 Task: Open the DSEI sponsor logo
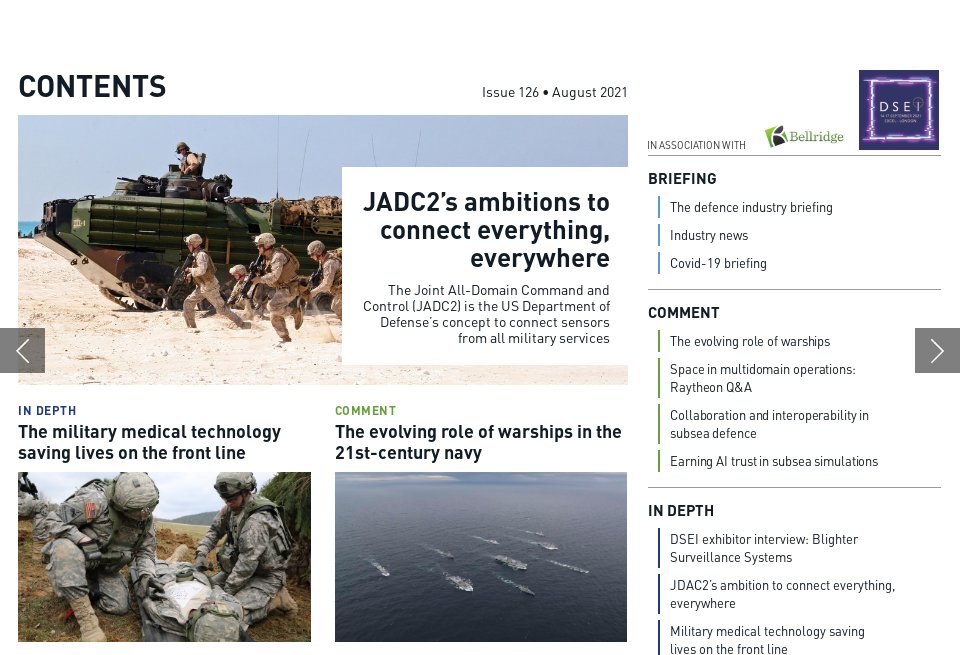pos(898,110)
